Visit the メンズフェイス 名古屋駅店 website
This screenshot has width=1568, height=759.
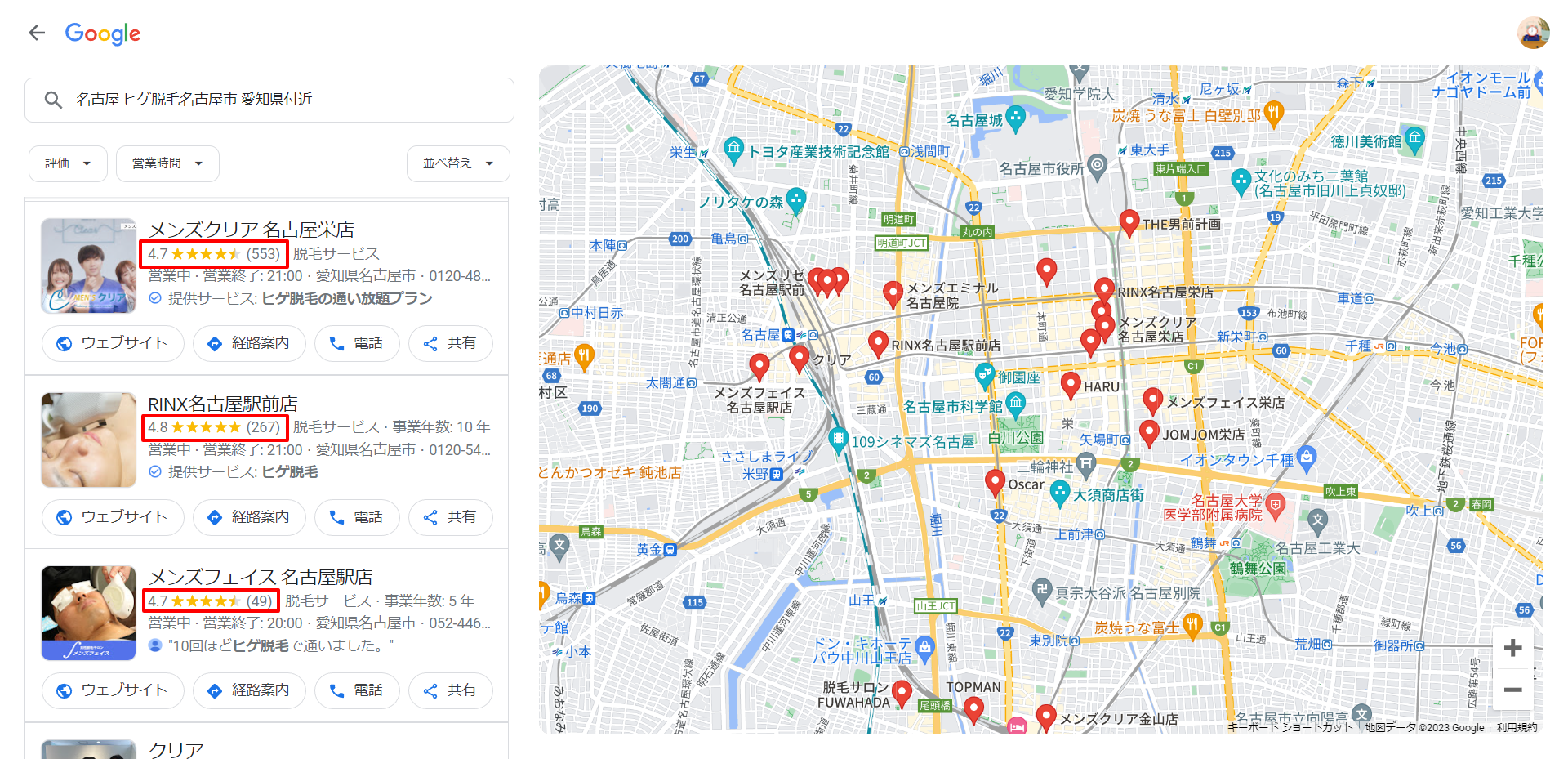113,690
